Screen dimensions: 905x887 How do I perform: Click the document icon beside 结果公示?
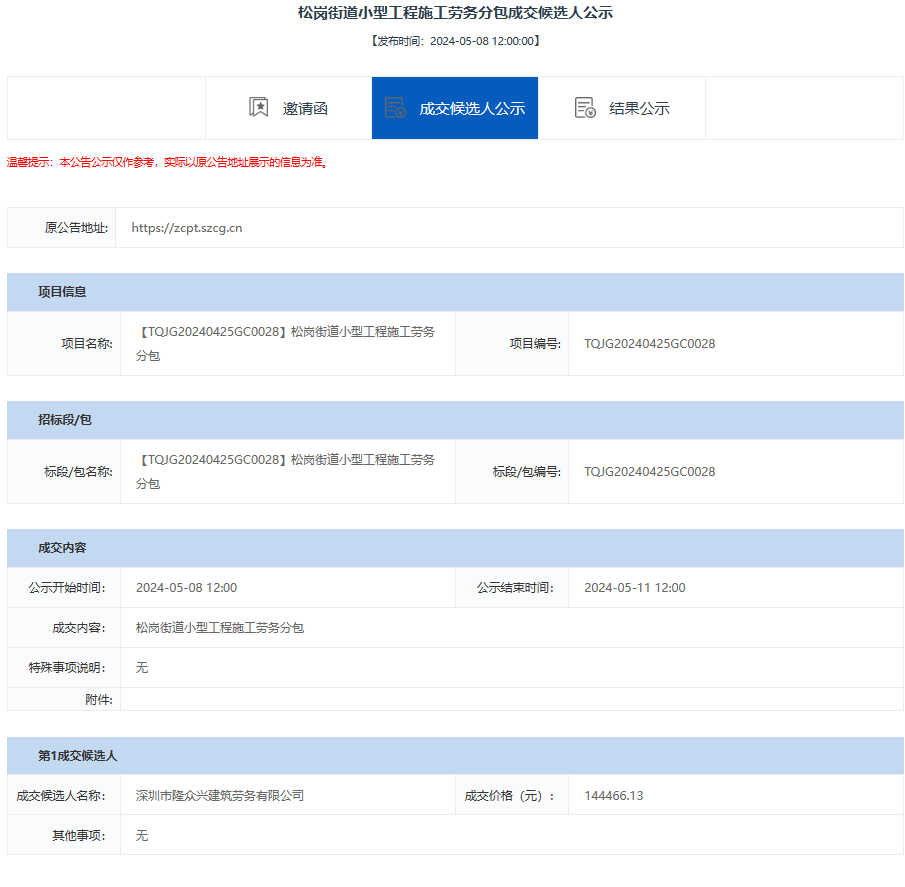coord(585,108)
